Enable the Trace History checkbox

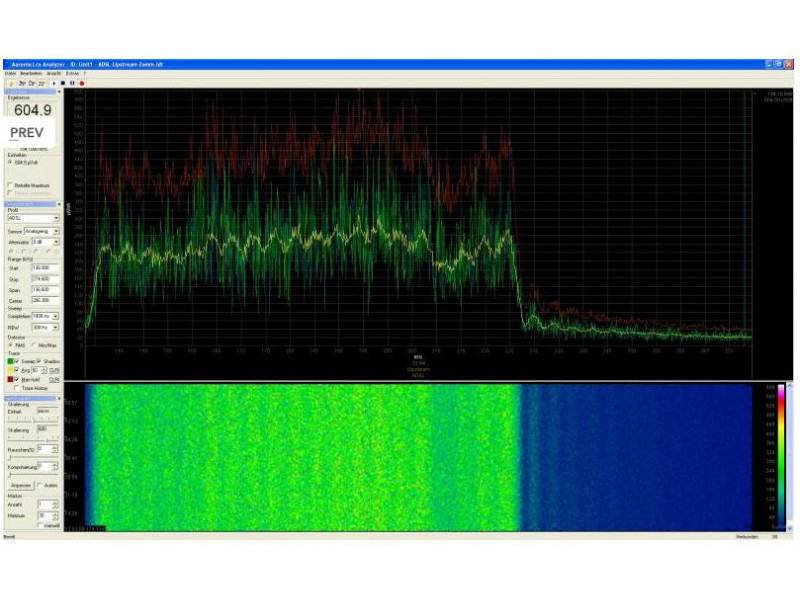[x=17, y=388]
